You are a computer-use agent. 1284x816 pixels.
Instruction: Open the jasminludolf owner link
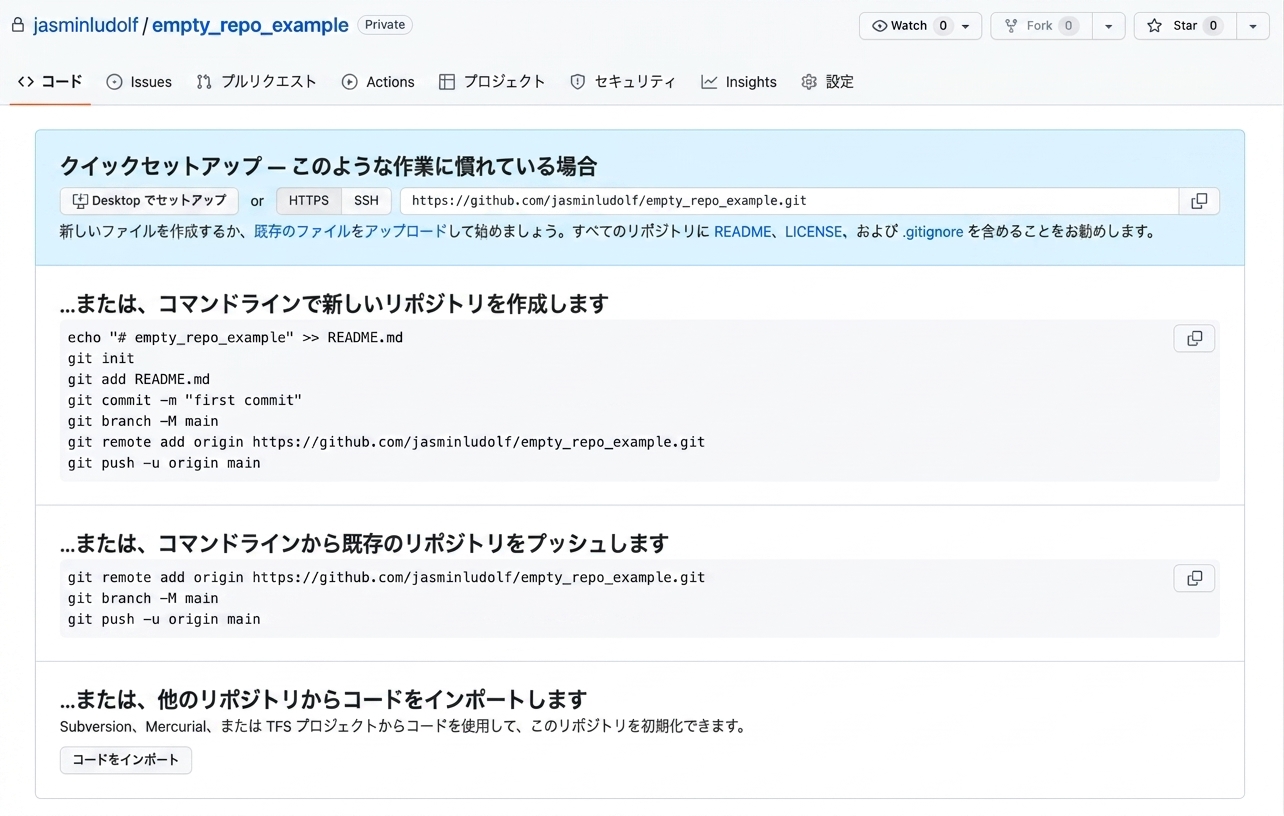point(85,26)
